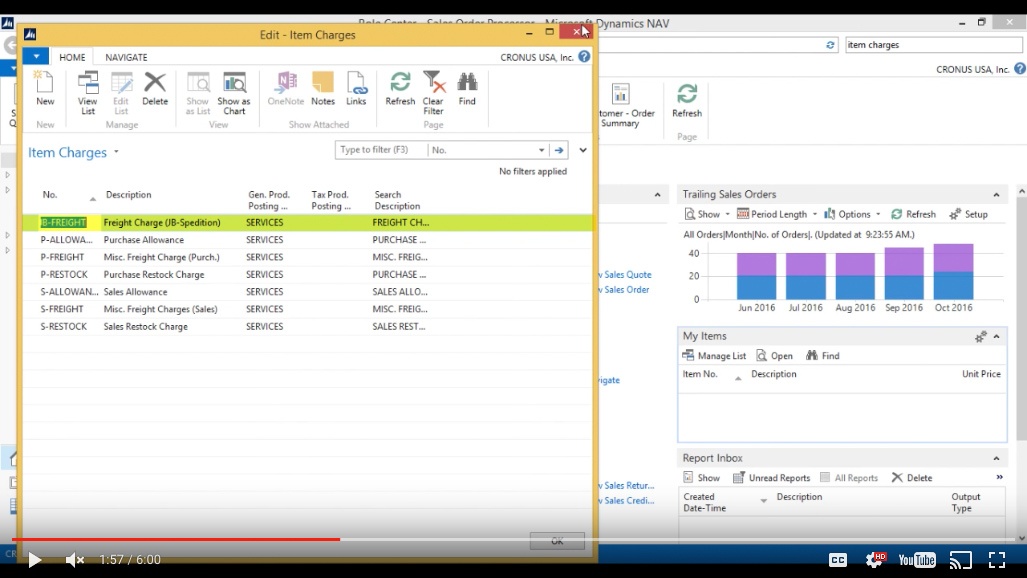Screen dimensions: 1027x578
Task: Toggle fullscreen video mode
Action: [997, 560]
